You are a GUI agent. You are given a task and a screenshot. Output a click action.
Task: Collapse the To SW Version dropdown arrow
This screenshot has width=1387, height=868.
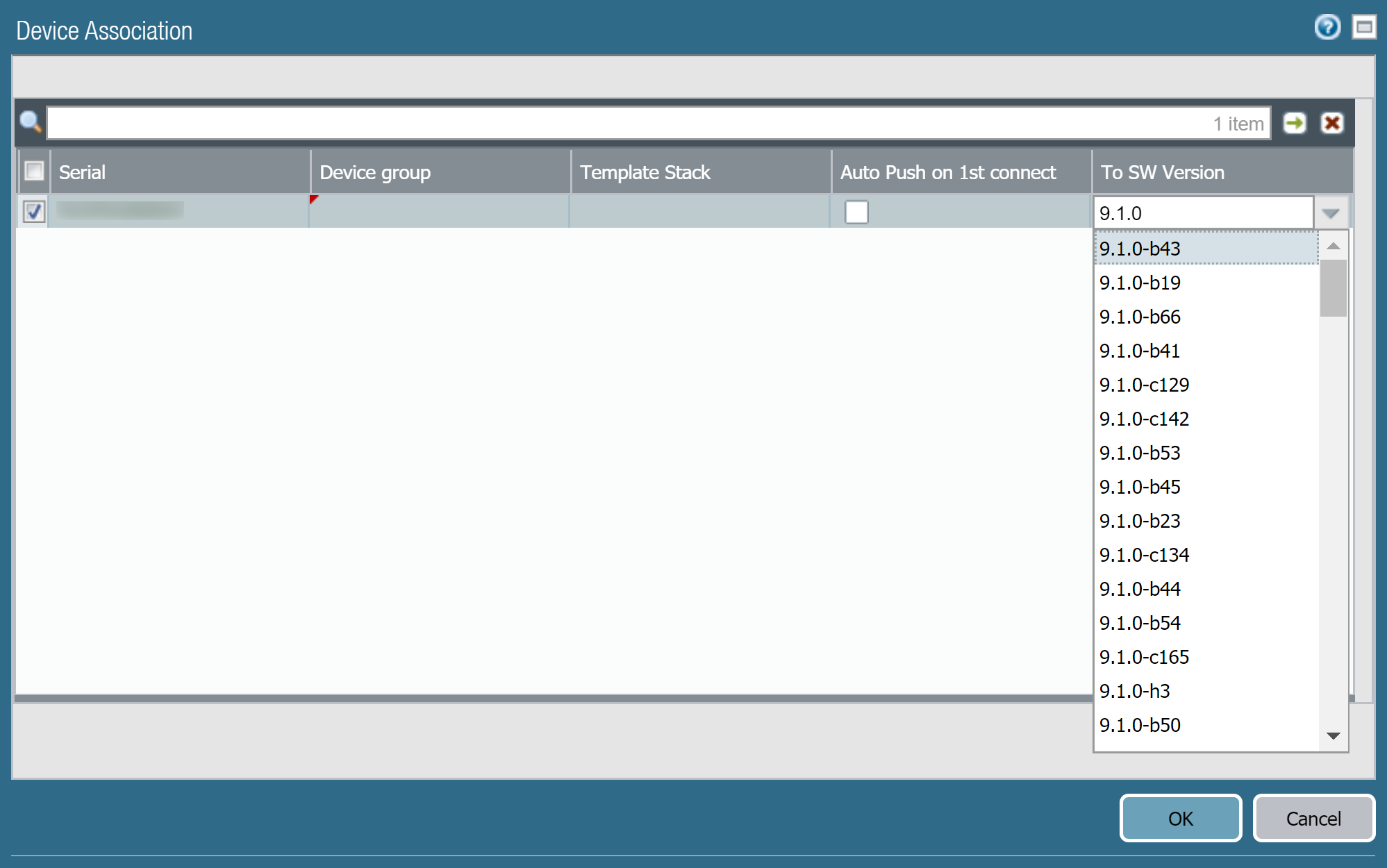(1330, 213)
